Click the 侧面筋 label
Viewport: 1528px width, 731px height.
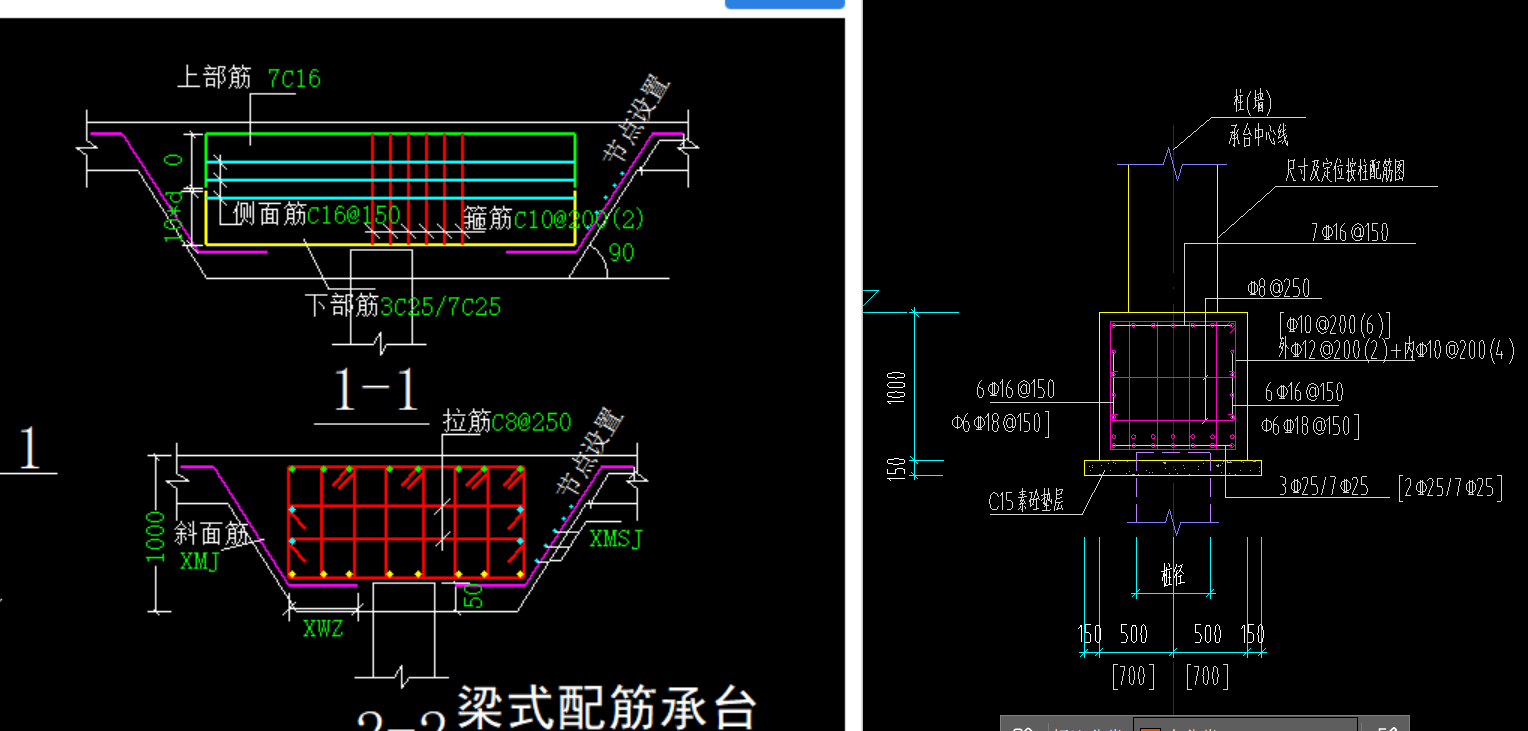(269, 214)
